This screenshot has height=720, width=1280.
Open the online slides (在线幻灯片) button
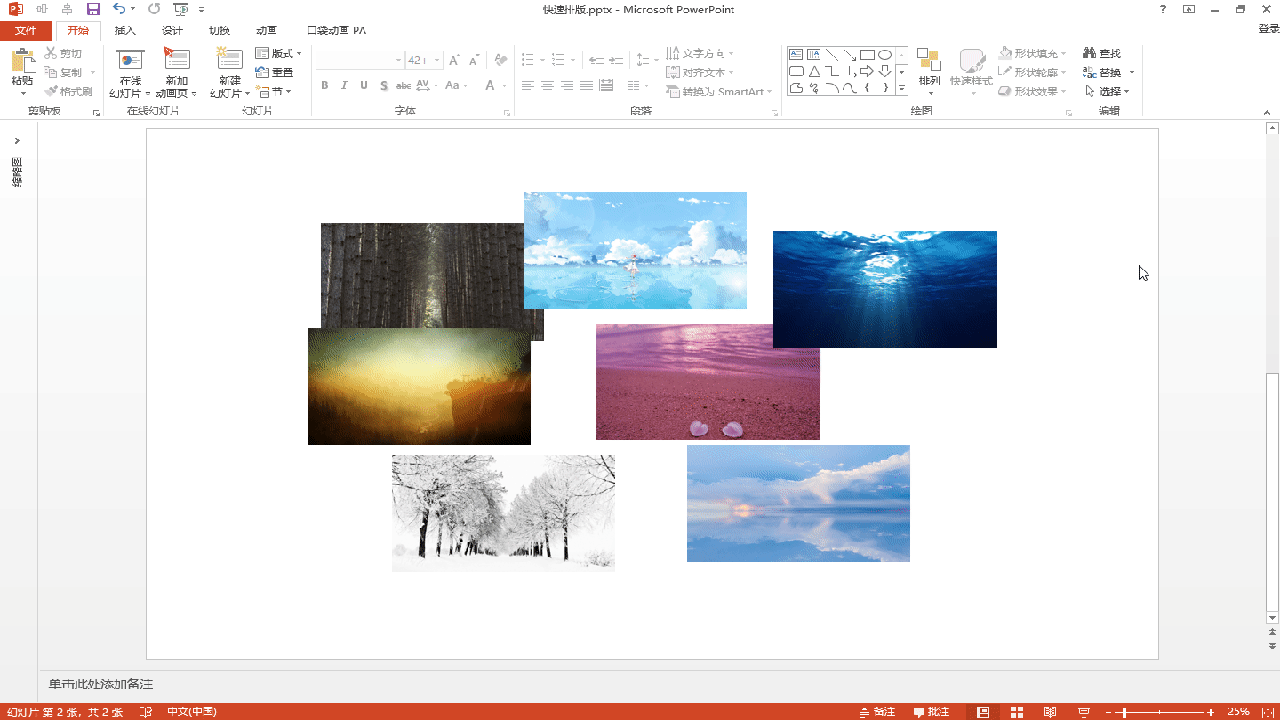pos(130,73)
